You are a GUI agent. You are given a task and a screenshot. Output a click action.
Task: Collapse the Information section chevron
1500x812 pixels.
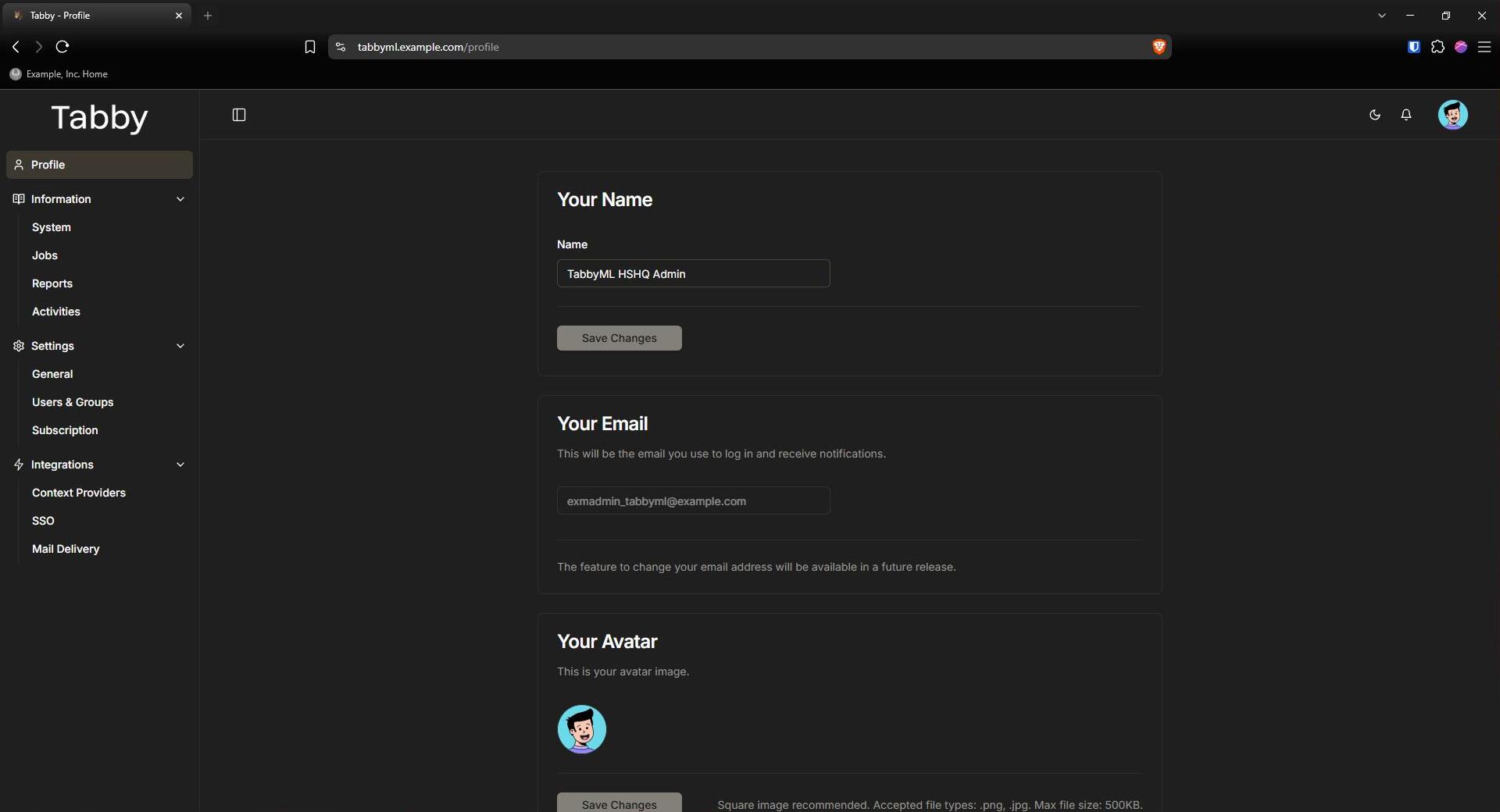[180, 199]
